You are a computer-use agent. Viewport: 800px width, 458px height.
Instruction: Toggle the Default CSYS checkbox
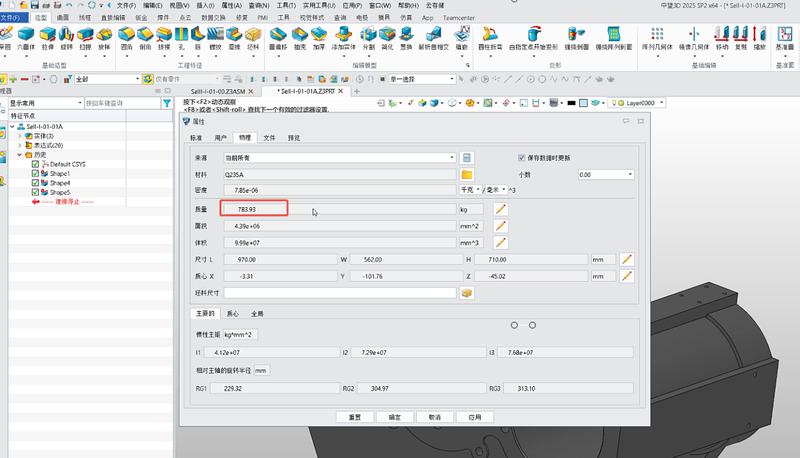[36, 164]
